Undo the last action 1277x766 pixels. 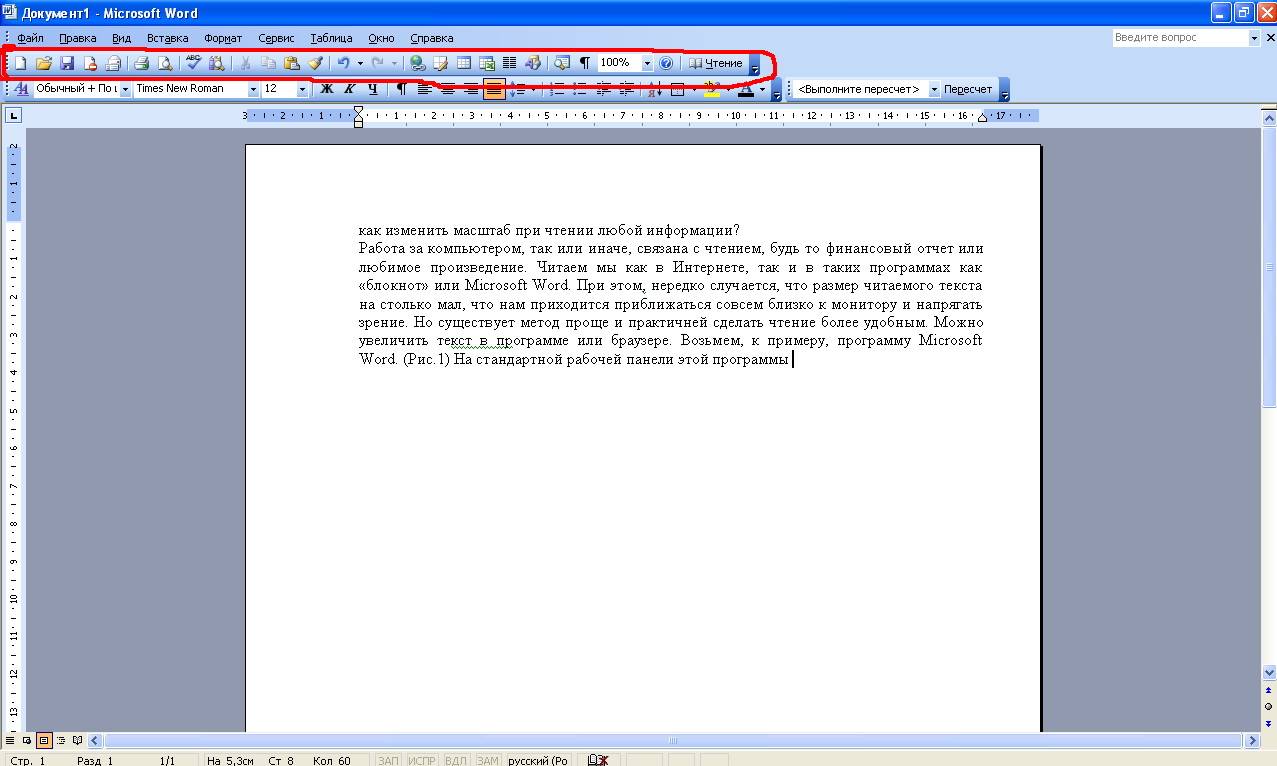point(343,63)
